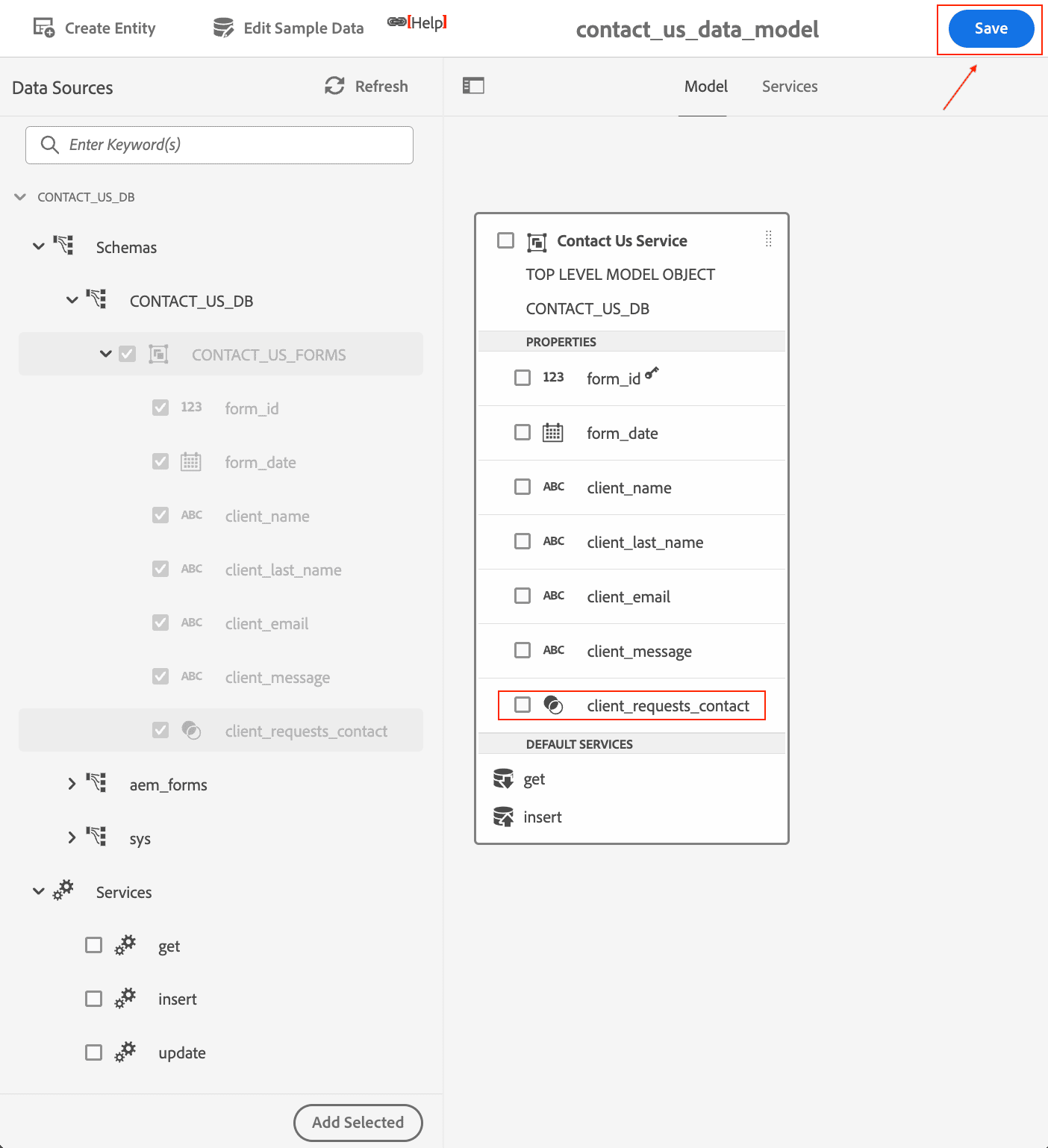Check the get service checkbox in Data Sources
1048x1148 pixels.
tap(94, 945)
